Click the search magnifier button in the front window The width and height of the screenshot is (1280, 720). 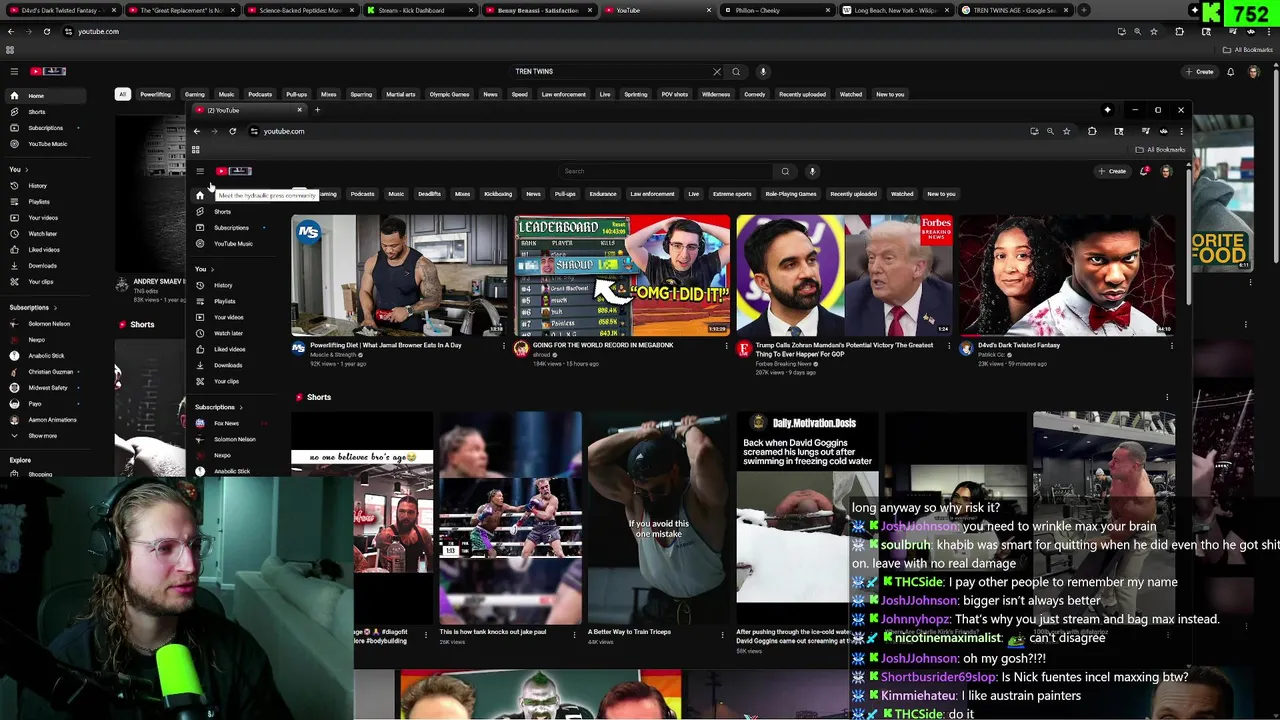click(785, 171)
